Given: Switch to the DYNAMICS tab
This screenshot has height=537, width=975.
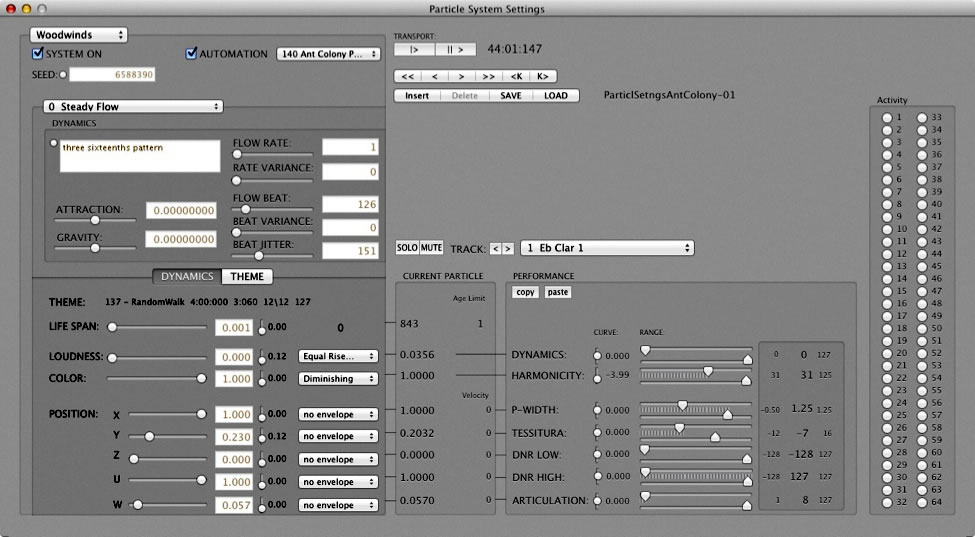Looking at the screenshot, I should point(187,277).
